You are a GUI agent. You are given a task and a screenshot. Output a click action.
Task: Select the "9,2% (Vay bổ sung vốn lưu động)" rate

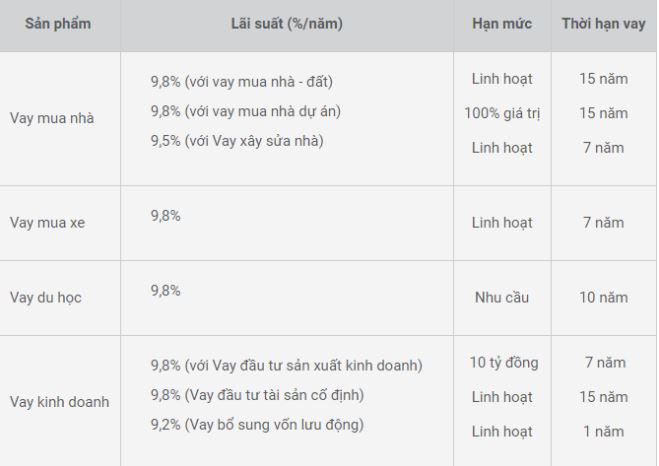click(x=257, y=425)
